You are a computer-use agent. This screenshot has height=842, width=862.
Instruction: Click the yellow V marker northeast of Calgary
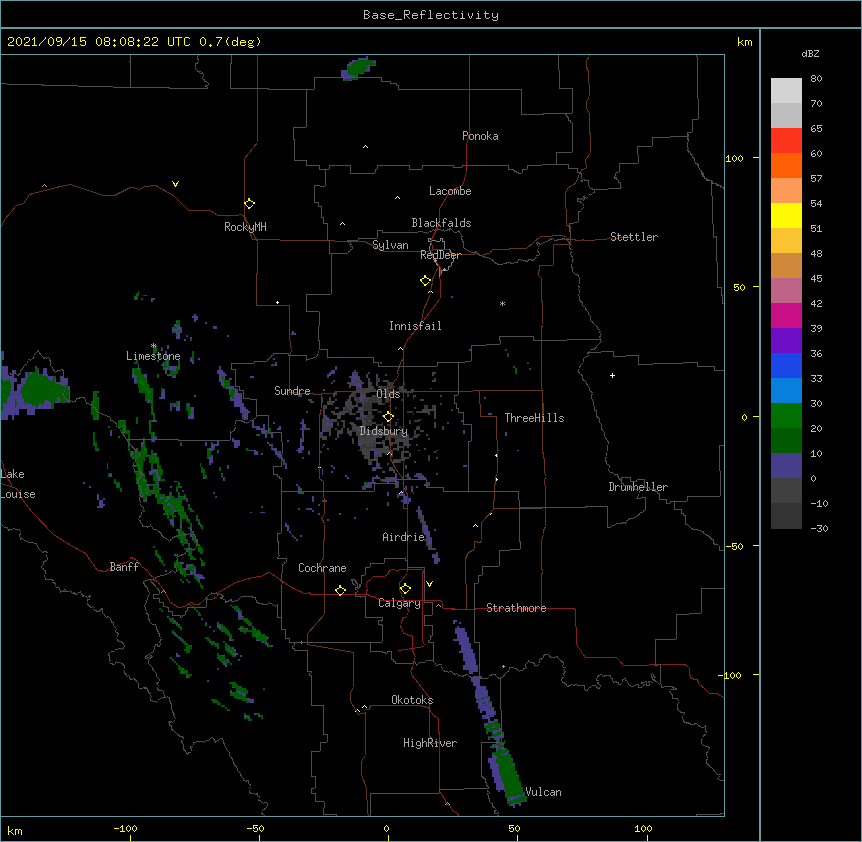429,584
